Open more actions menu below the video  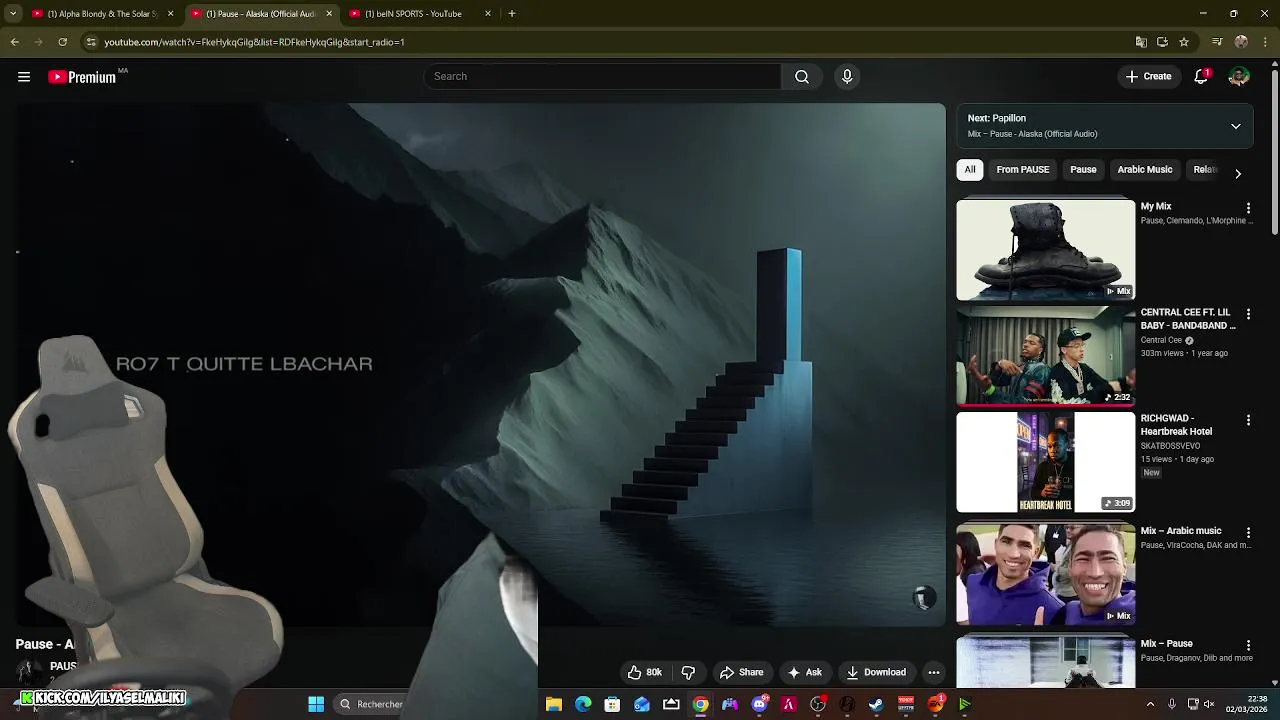[x=933, y=673]
